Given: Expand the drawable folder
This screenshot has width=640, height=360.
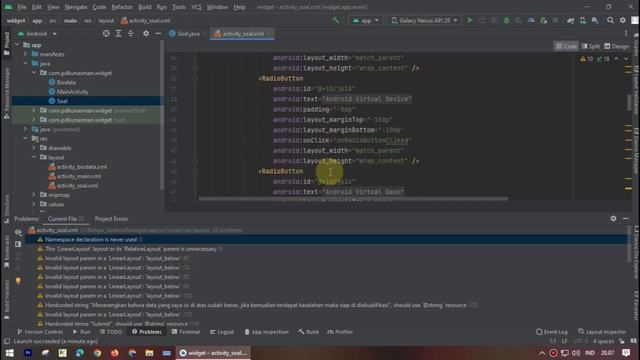Looking at the screenshot, I should [34, 148].
